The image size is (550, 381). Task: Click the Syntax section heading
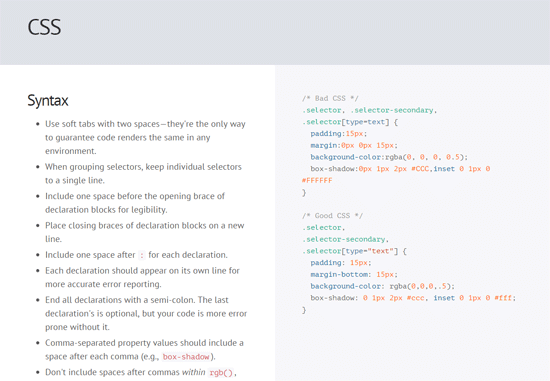pos(48,101)
